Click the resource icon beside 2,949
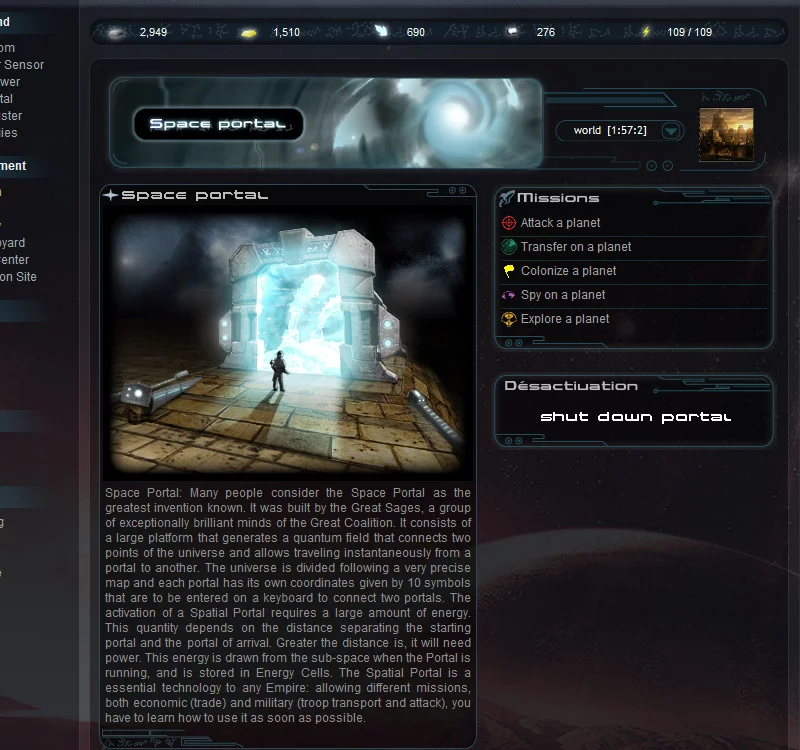Screen dimensions: 800x750 tap(117, 33)
